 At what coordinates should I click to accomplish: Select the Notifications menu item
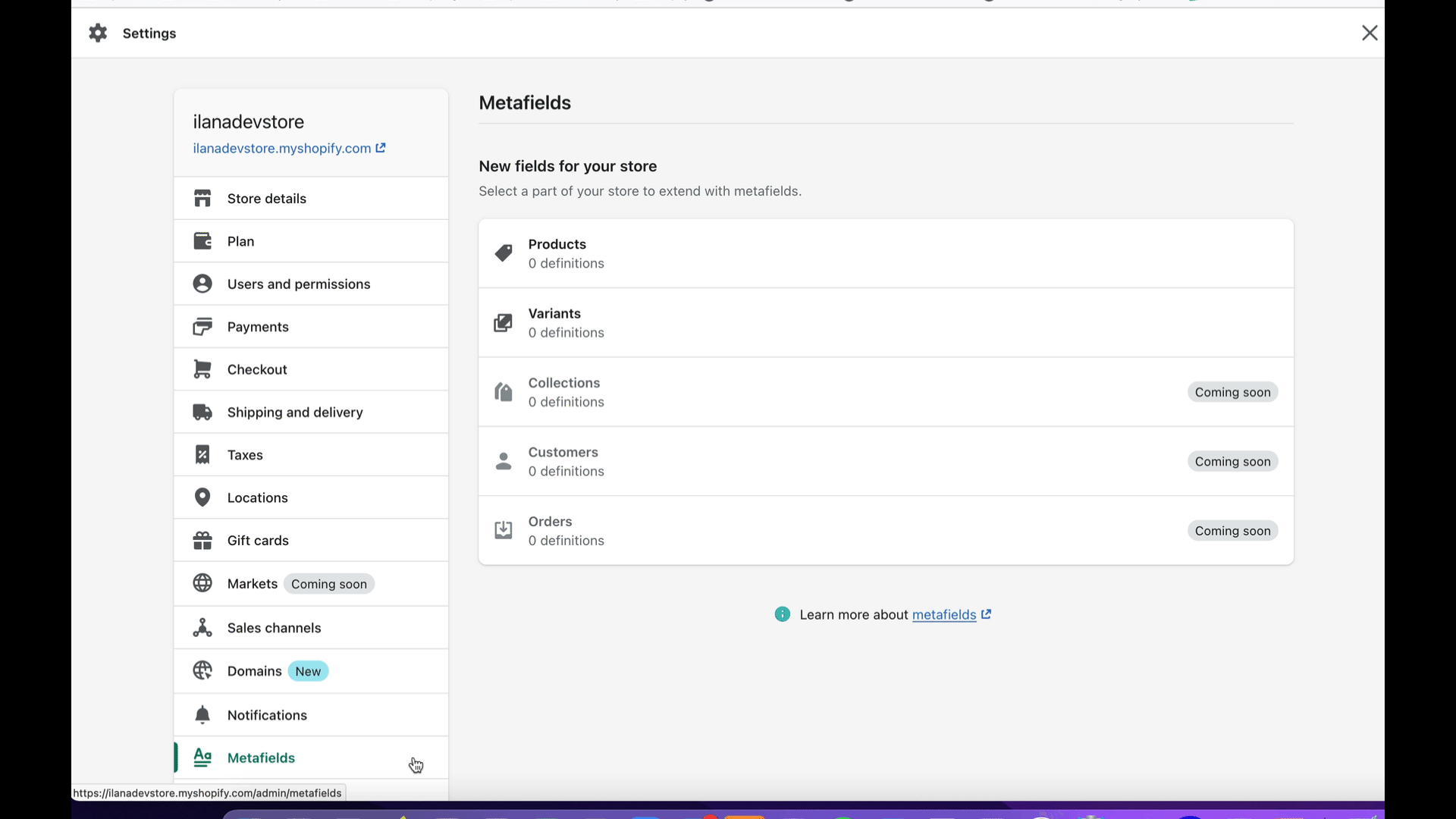pos(267,715)
